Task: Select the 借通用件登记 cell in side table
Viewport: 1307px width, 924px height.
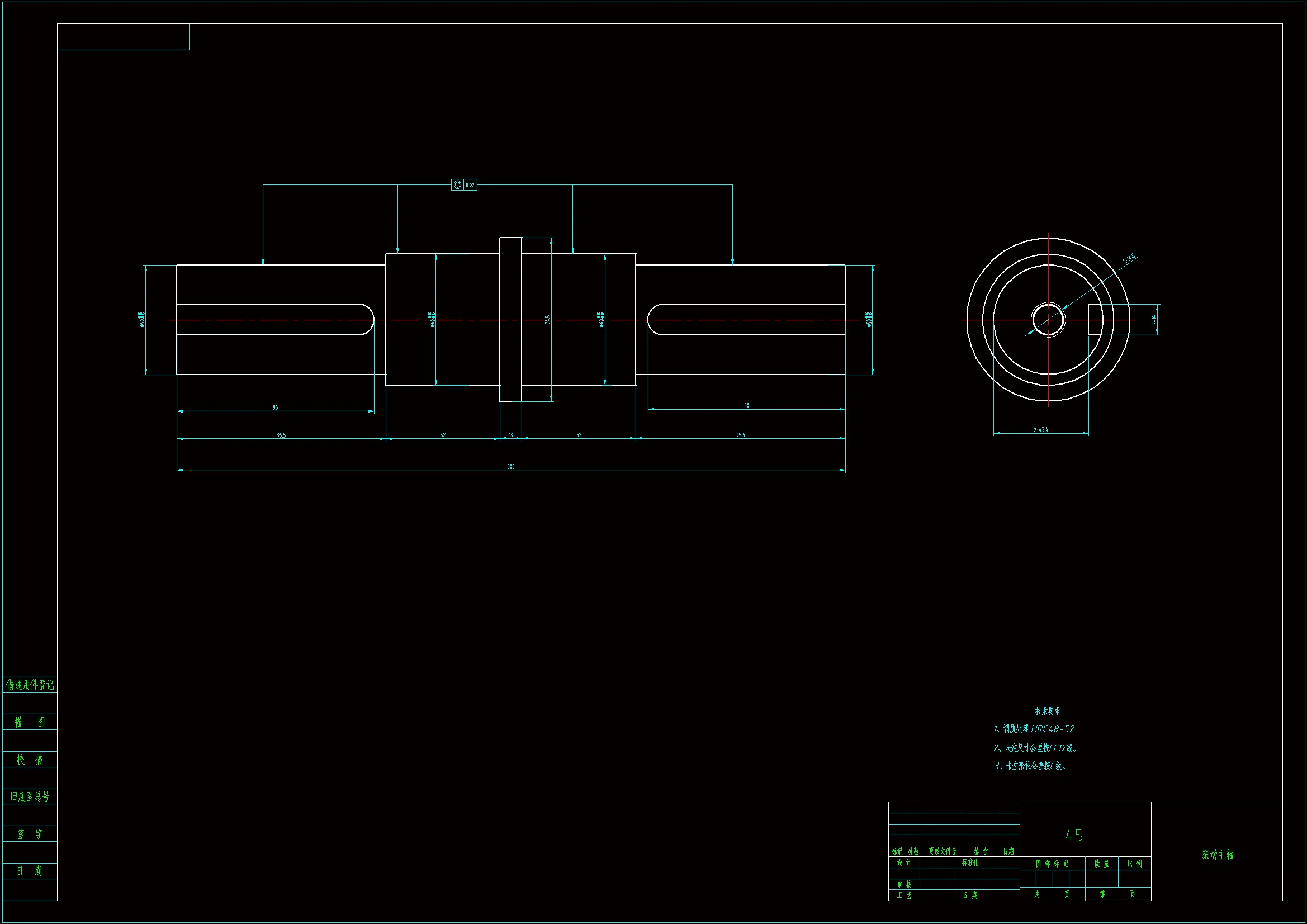Action: tap(30, 685)
